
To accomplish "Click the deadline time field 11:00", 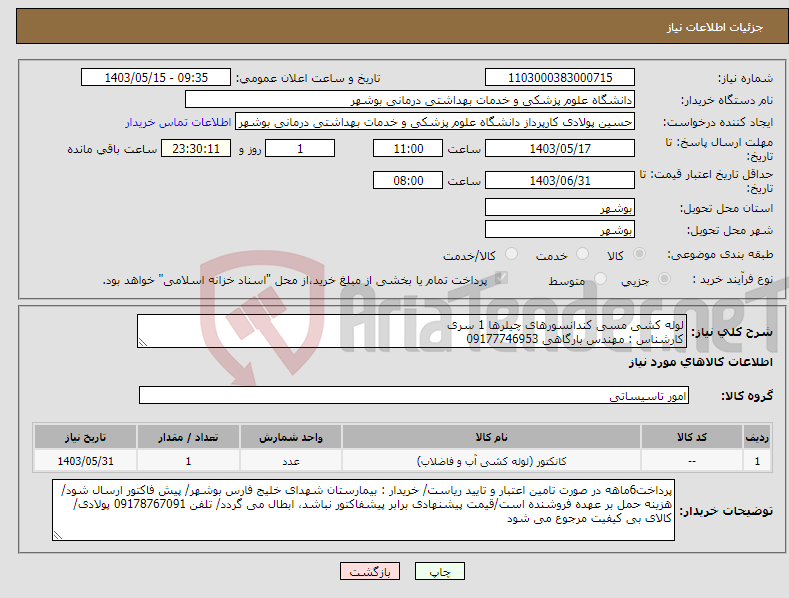I will click(408, 148).
